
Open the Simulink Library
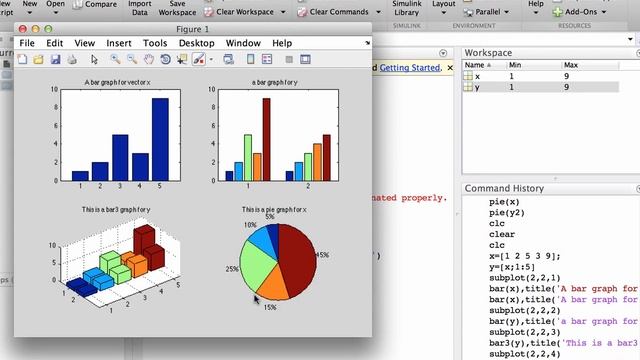(407, 8)
